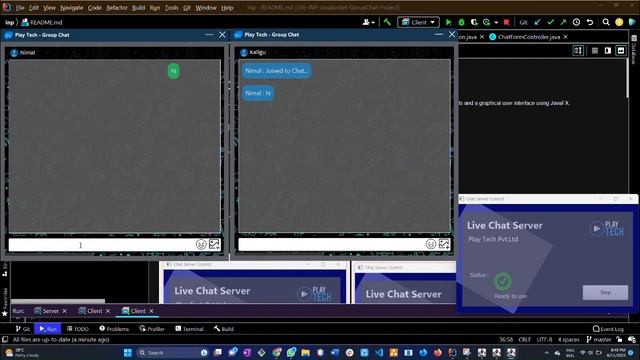Open the Profiler tool window
The width and height of the screenshot is (640, 360).
[x=152, y=329]
